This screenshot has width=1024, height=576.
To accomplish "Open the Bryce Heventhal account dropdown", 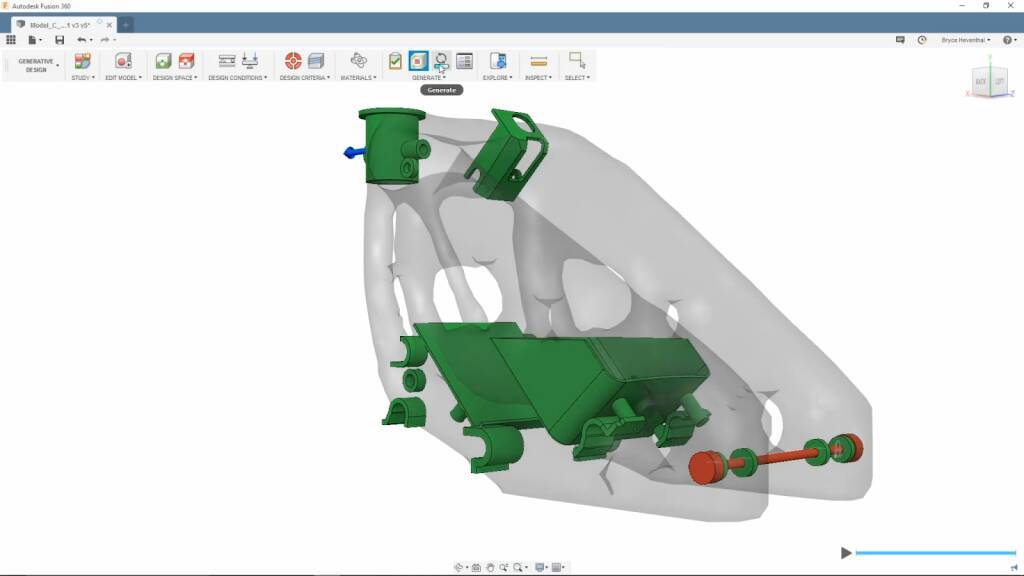I will pos(966,40).
